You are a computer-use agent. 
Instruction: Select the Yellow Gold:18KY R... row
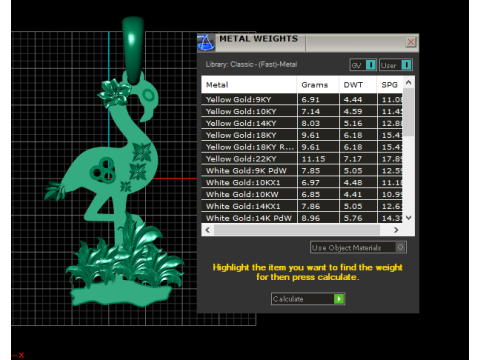coord(302,147)
